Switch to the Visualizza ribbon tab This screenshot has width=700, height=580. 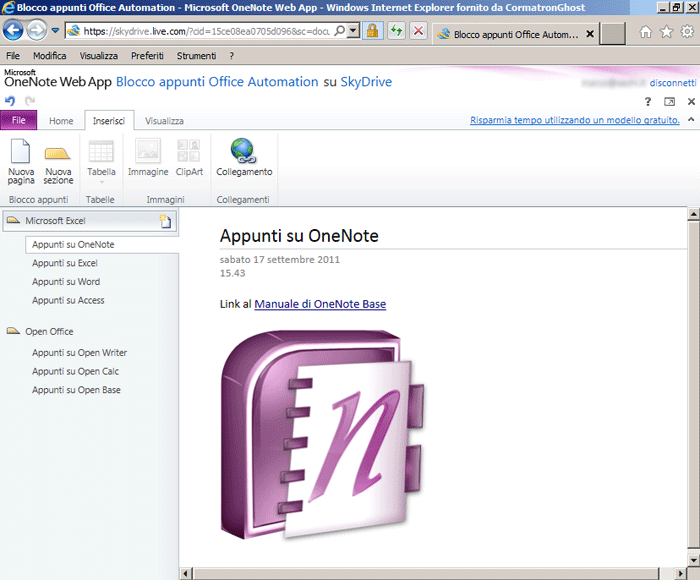(164, 121)
